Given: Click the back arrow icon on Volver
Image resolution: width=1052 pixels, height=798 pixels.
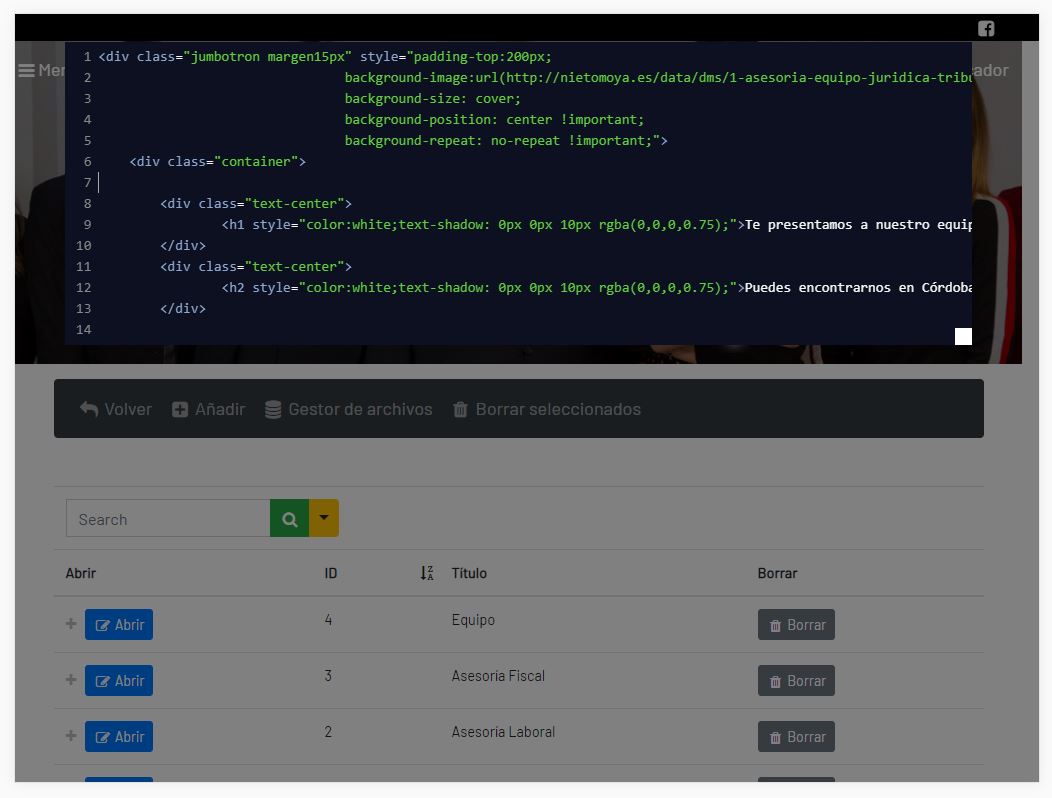Looking at the screenshot, I should click(89, 408).
